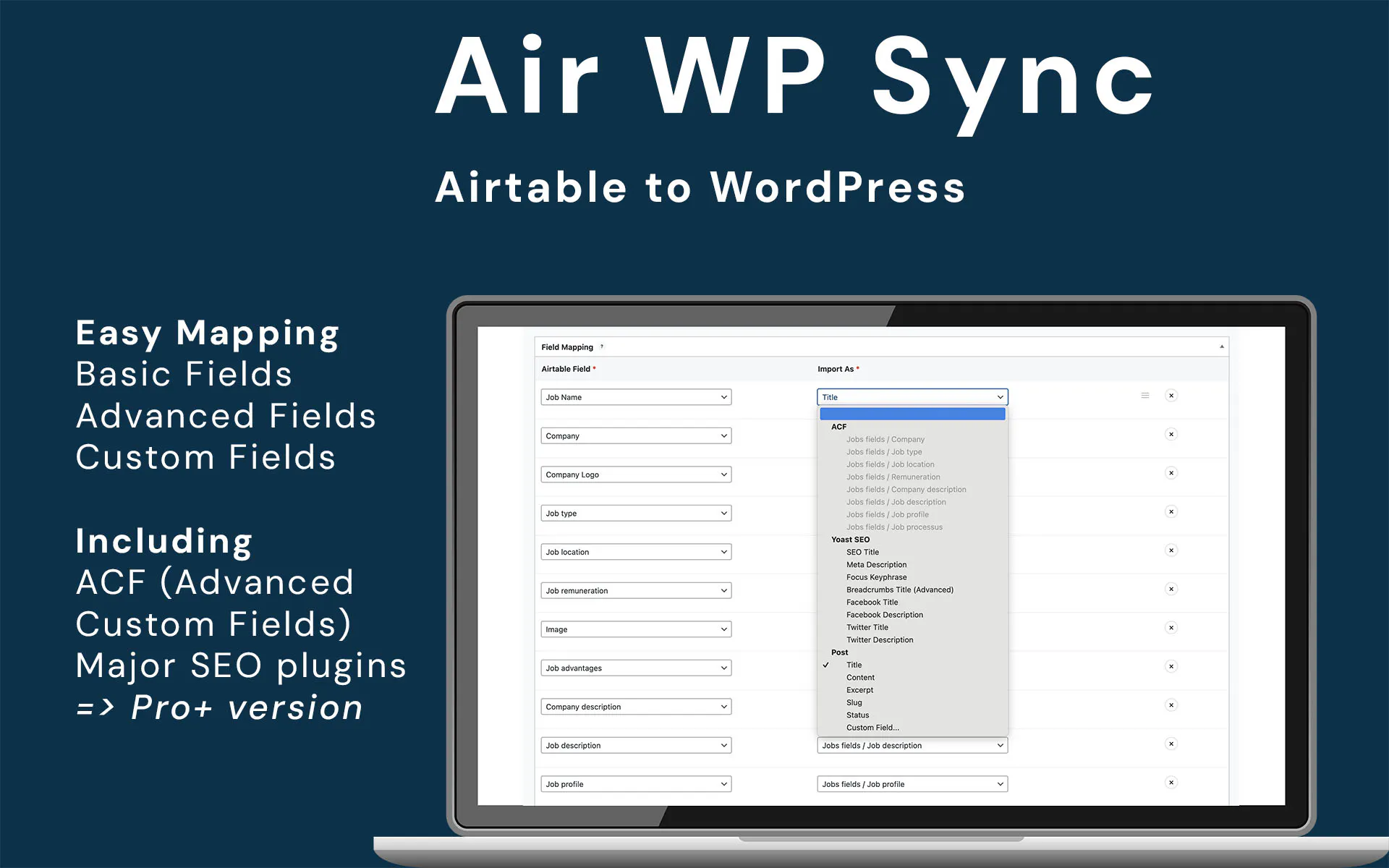
Task: Open the Image Airtable field dropdown
Action: (x=636, y=629)
